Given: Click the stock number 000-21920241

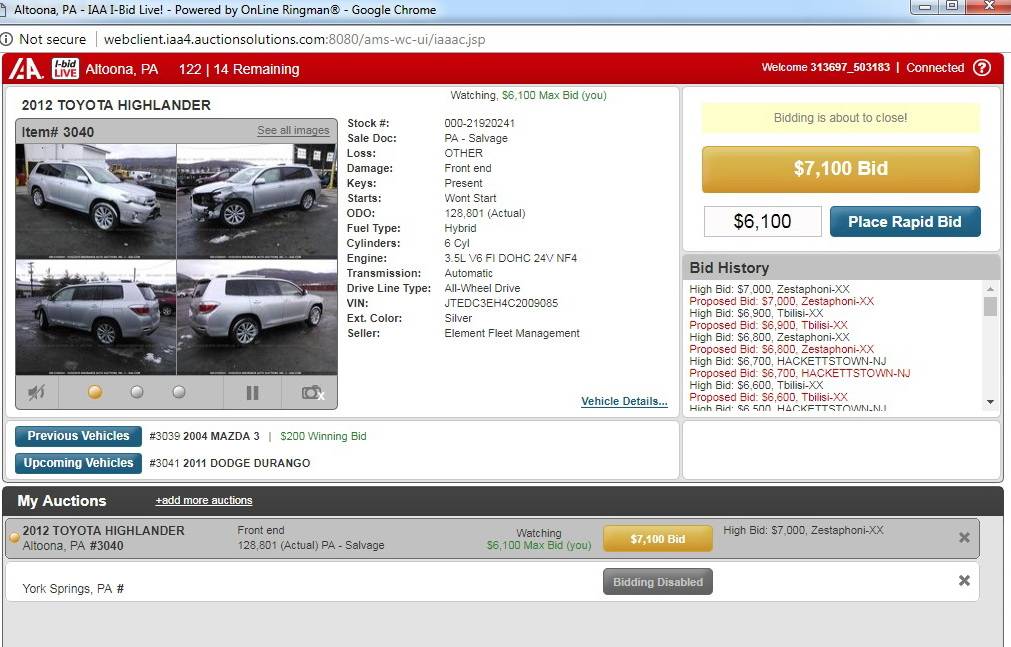Looking at the screenshot, I should [479, 123].
